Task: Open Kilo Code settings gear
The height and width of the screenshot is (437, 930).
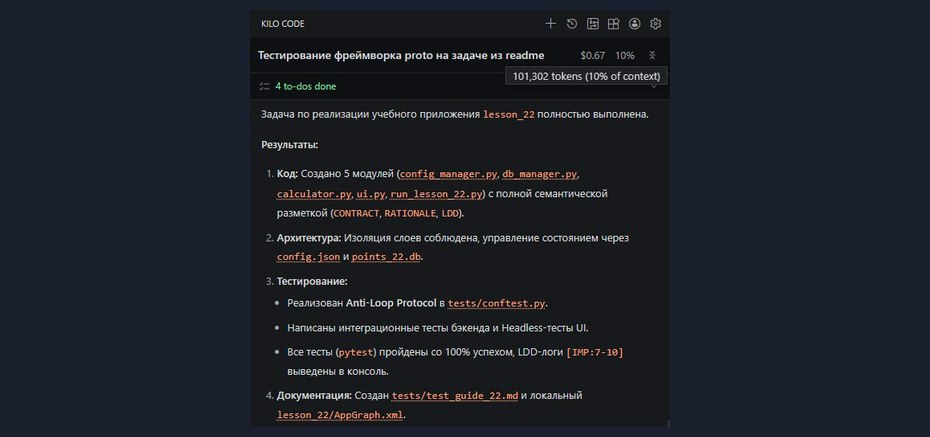Action: (x=655, y=24)
